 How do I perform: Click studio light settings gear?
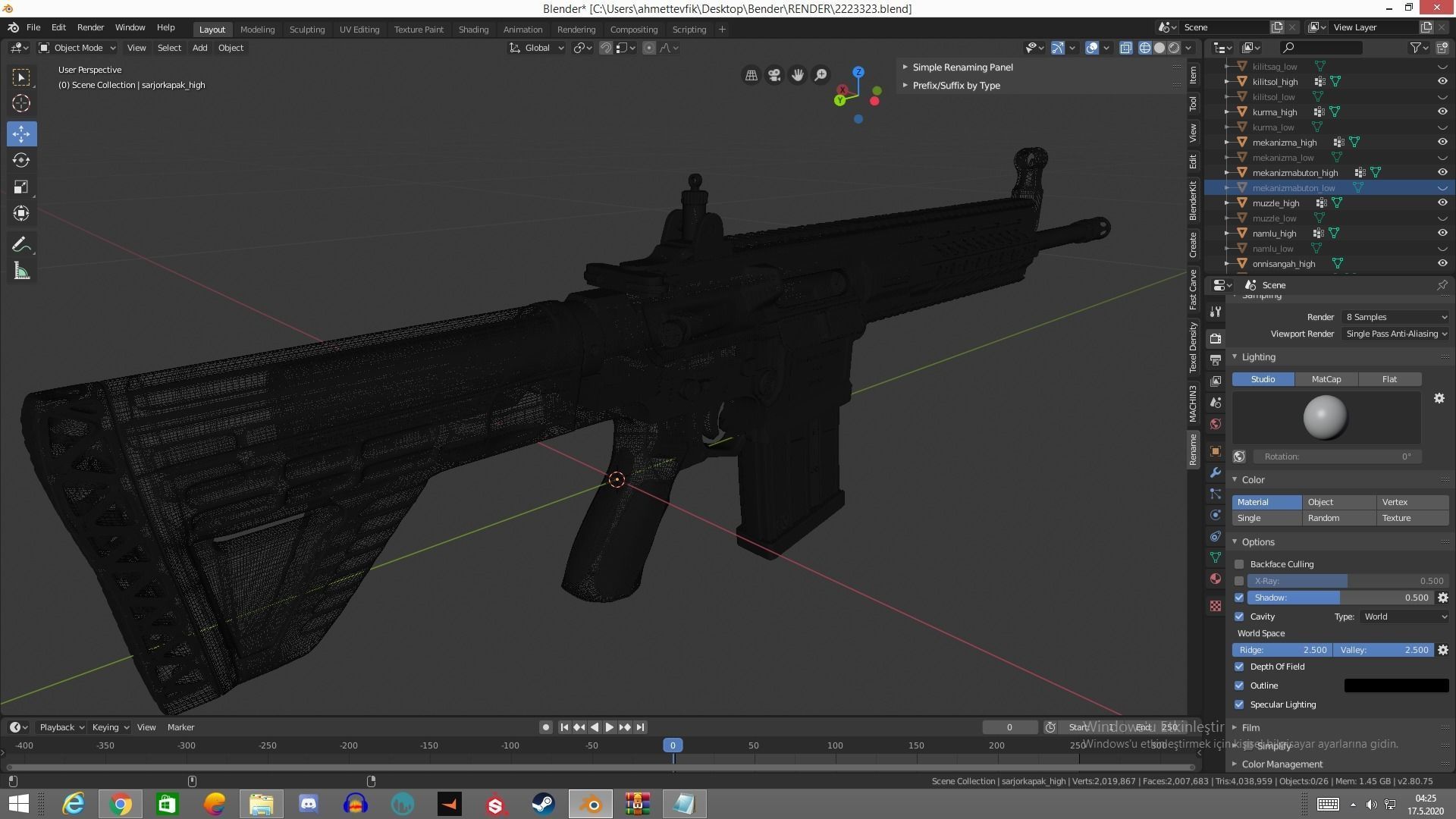(x=1439, y=398)
